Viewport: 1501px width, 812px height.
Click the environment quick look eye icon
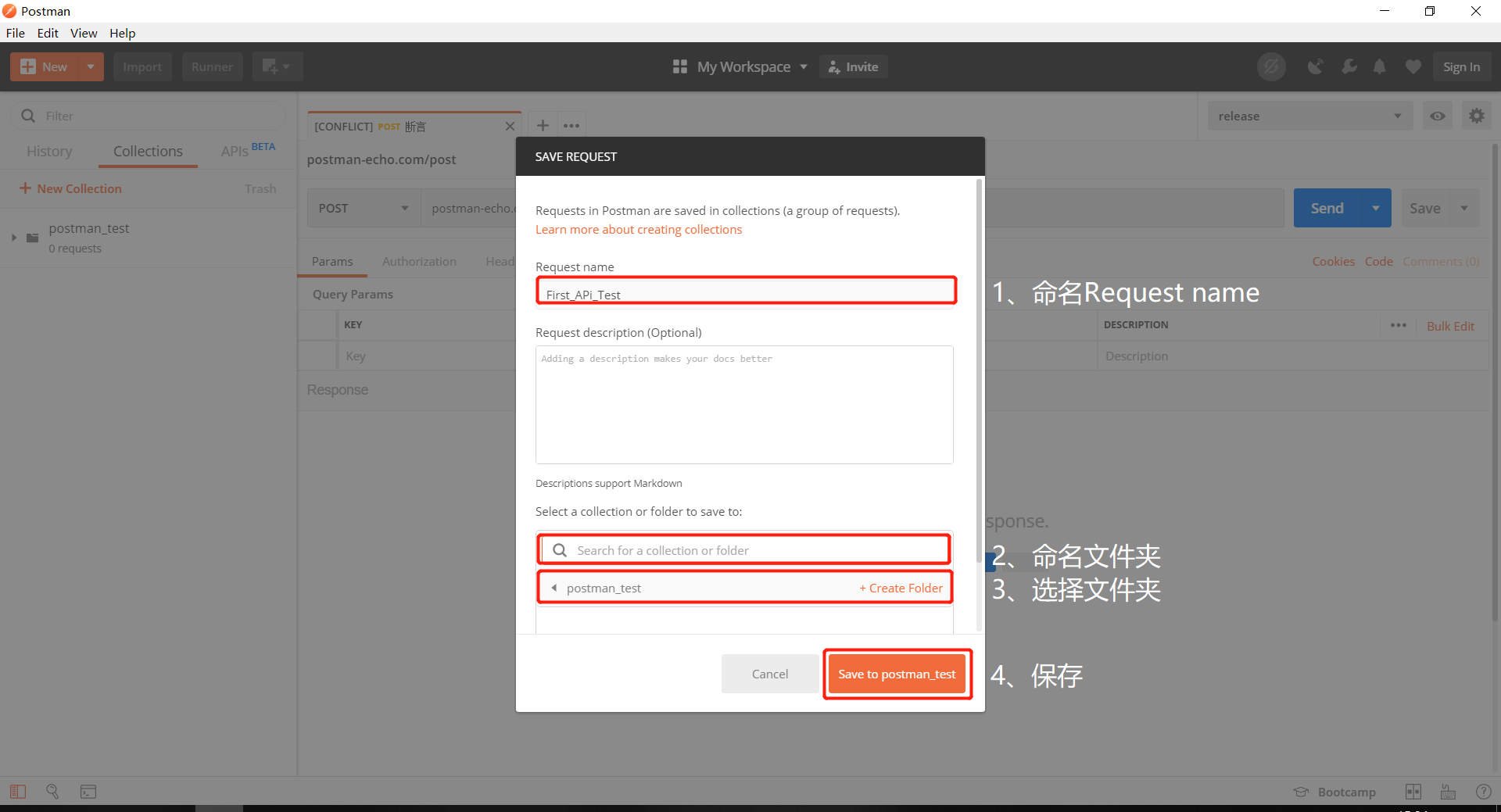tap(1438, 116)
